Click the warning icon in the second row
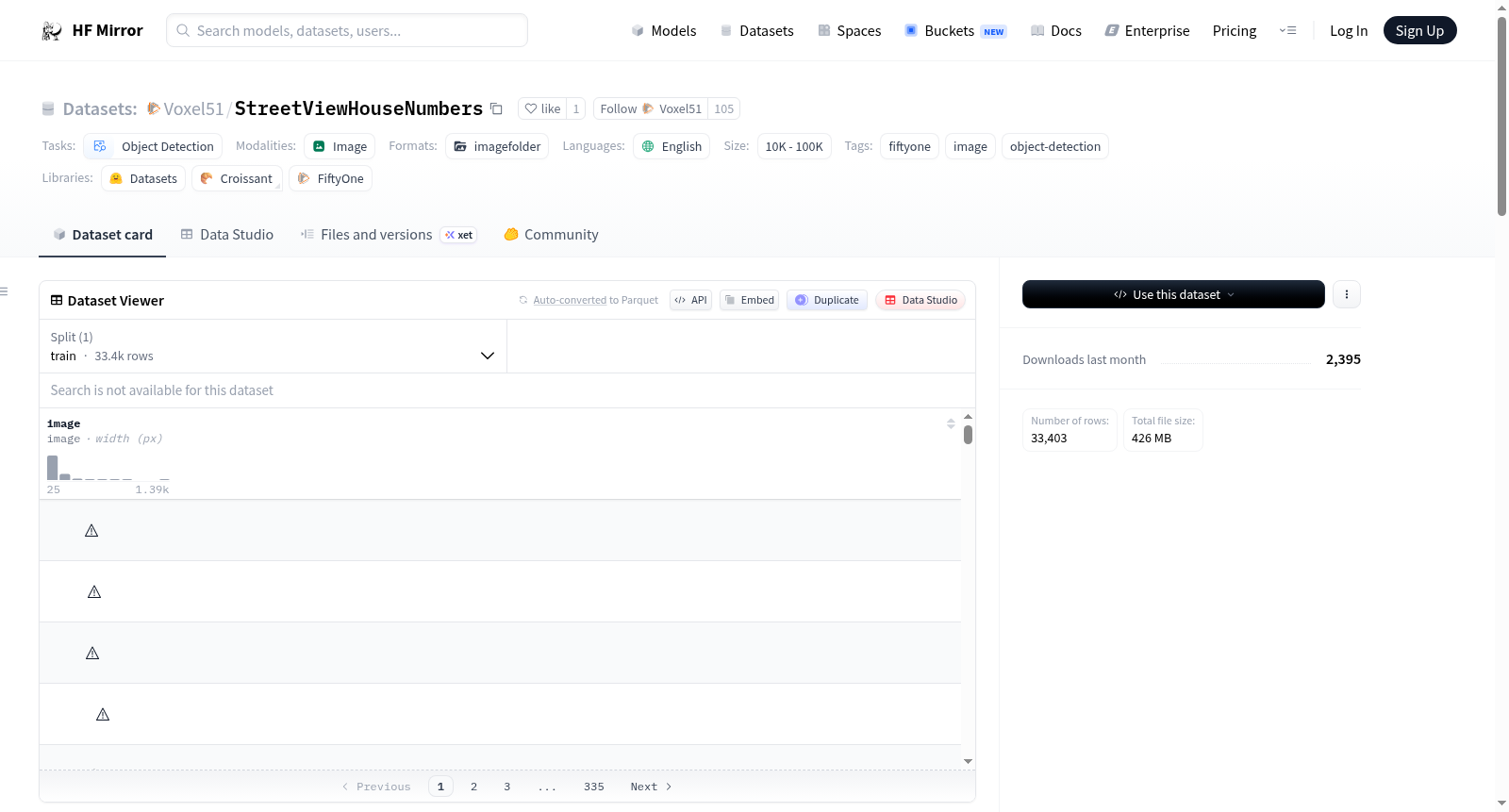This screenshot has width=1509, height=812. point(94,592)
